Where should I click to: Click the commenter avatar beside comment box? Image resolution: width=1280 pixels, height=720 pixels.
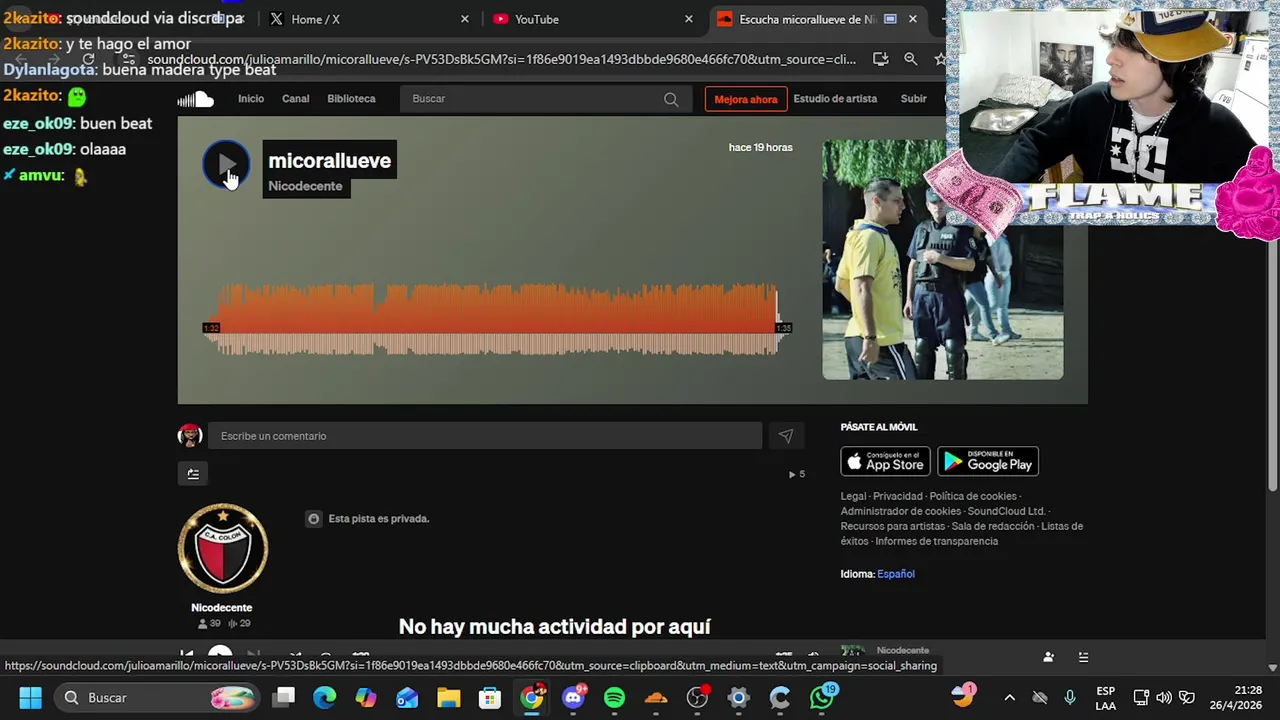pos(190,435)
